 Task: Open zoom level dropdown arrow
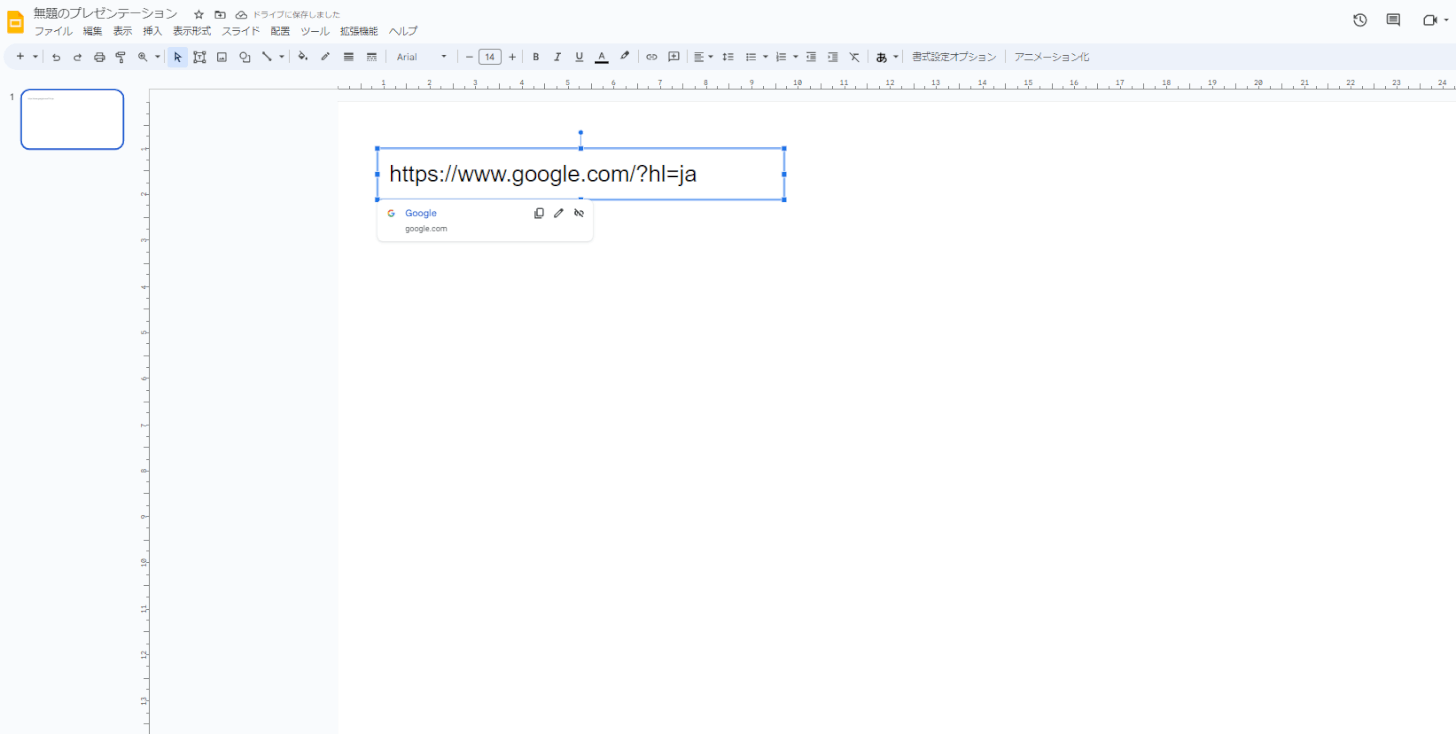[x=158, y=57]
